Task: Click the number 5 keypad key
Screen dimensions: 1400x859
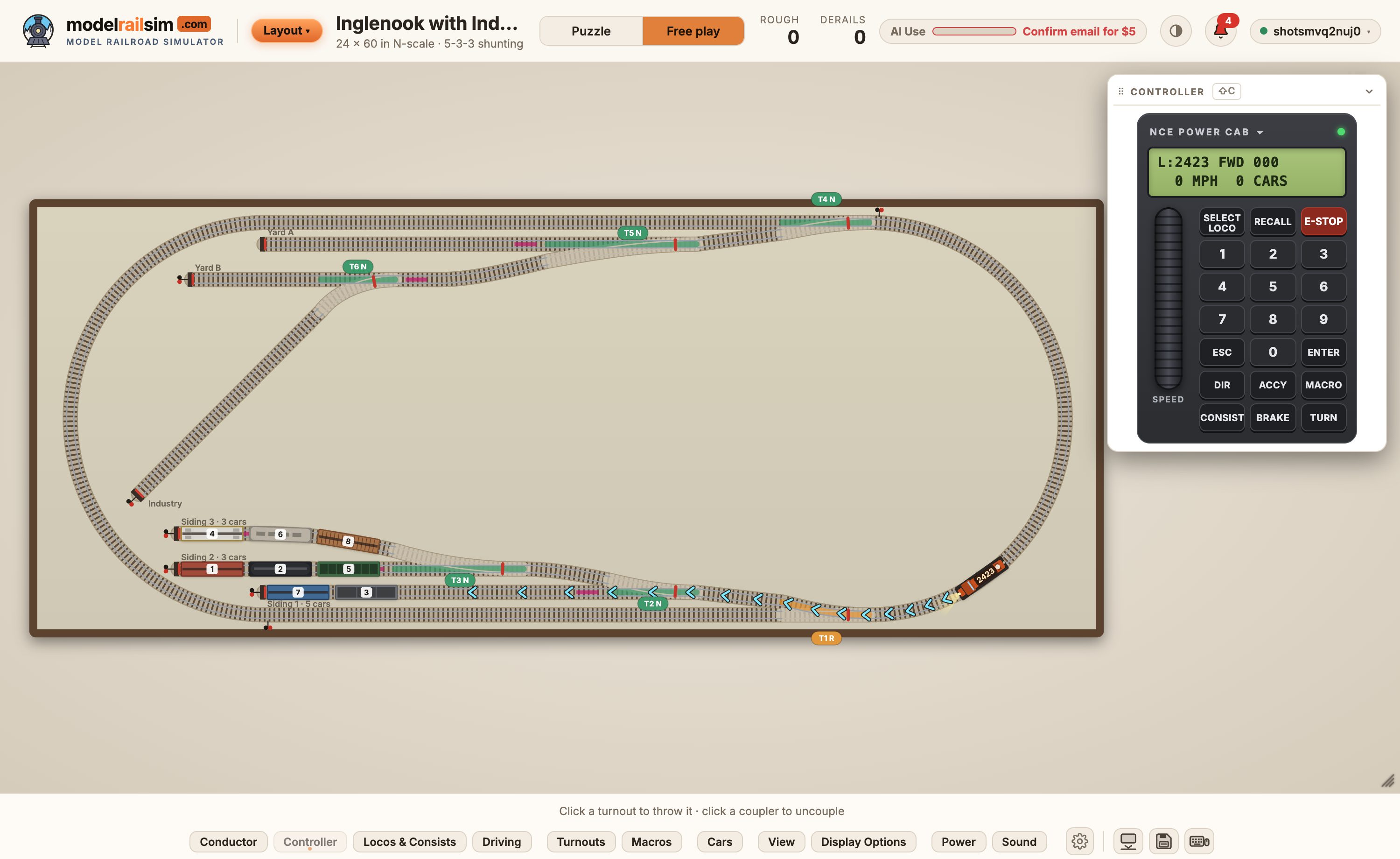Action: 1272,287
